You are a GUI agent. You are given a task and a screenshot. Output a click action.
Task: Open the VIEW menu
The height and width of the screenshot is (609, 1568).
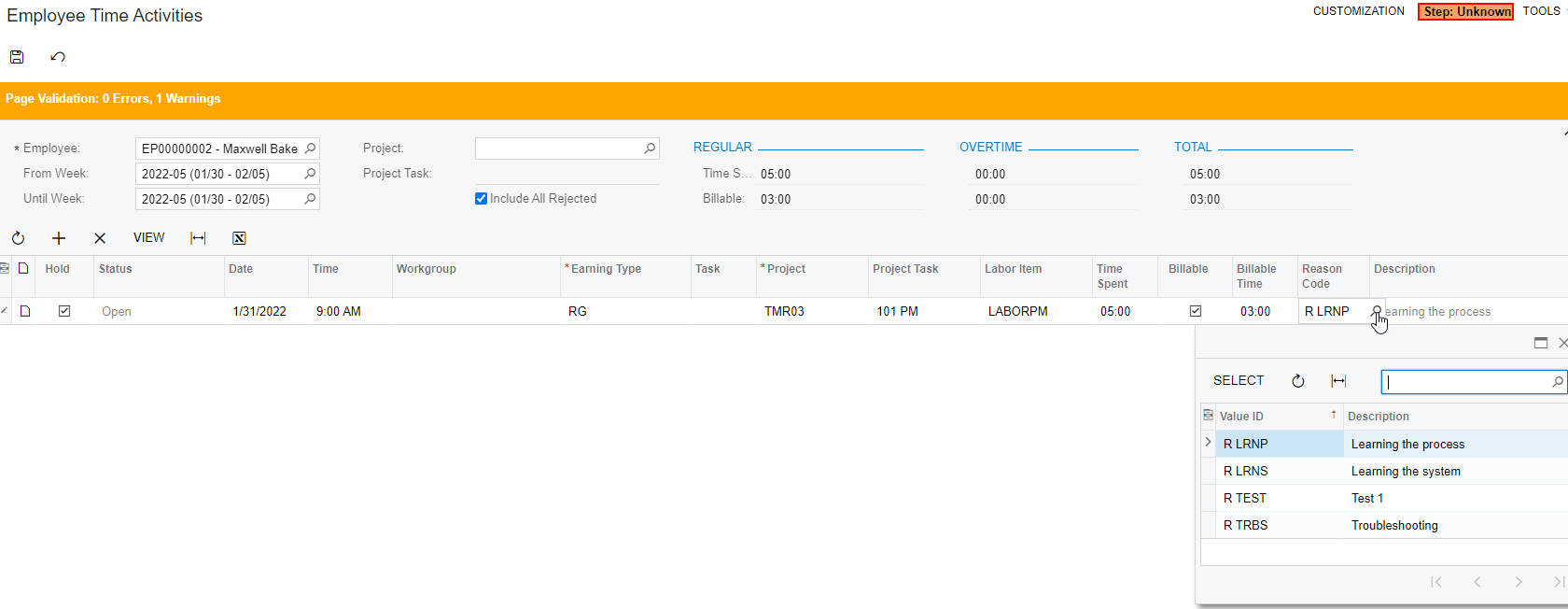tap(148, 238)
